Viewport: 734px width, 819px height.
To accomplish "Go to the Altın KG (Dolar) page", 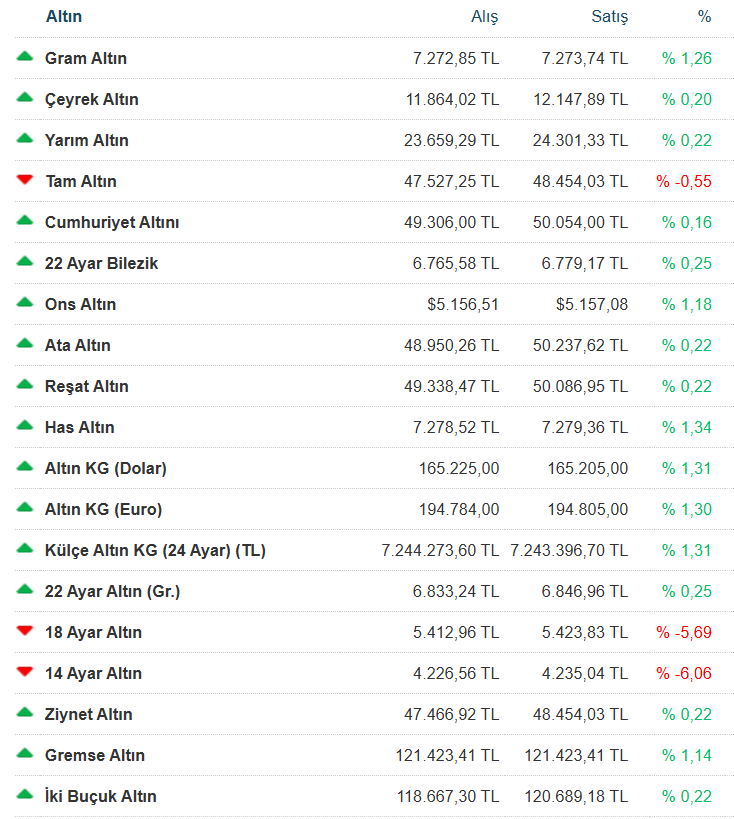I will click(105, 468).
